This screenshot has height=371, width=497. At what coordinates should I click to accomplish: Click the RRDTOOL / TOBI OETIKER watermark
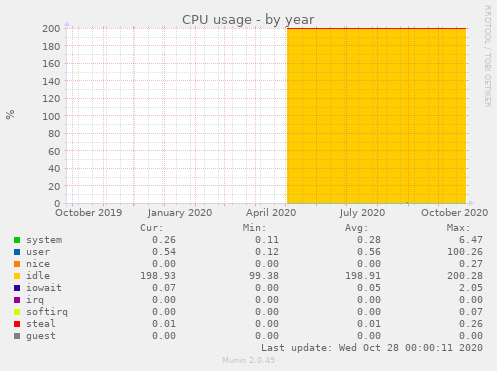487,56
